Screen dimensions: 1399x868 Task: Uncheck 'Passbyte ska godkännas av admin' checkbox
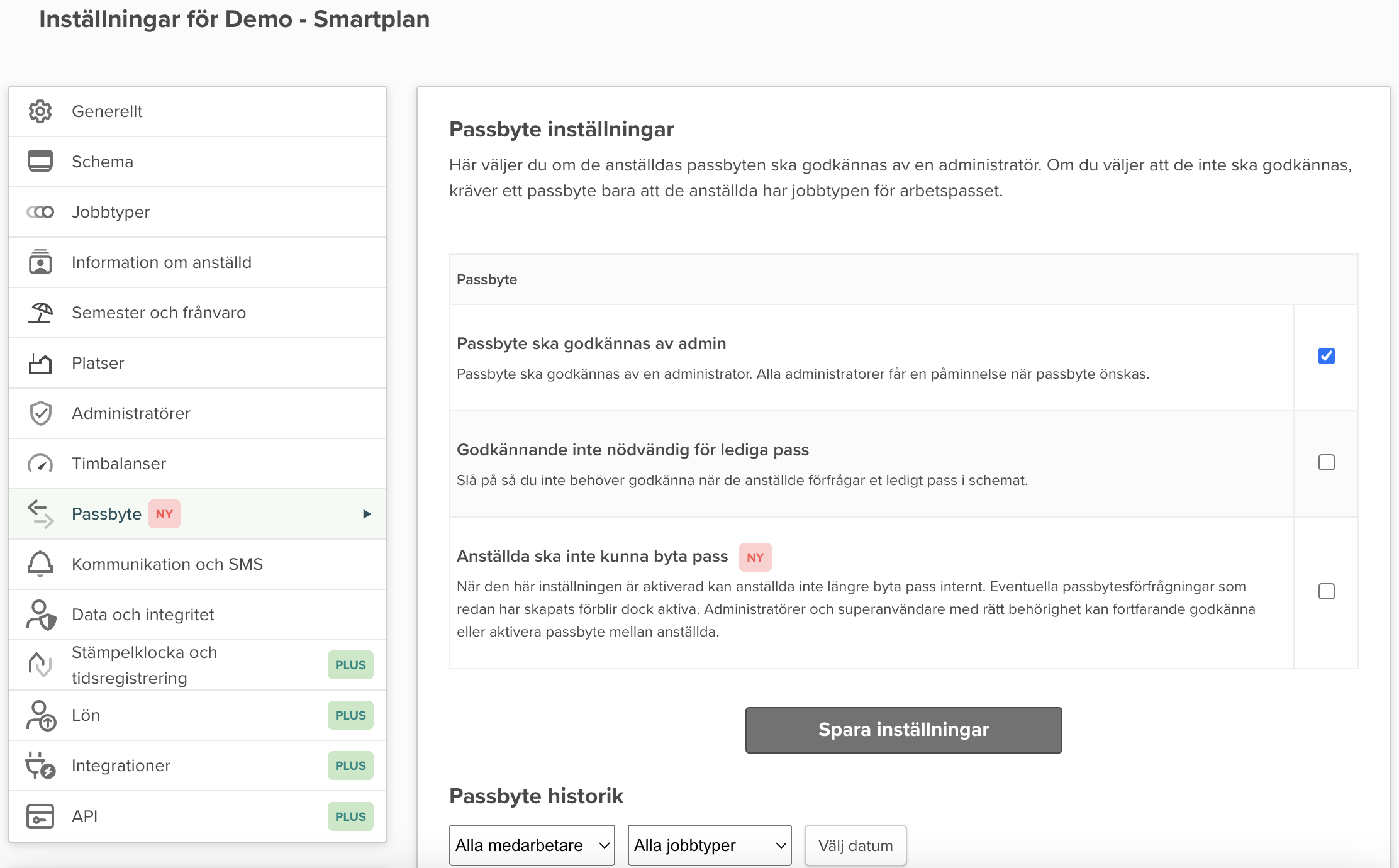point(1326,356)
